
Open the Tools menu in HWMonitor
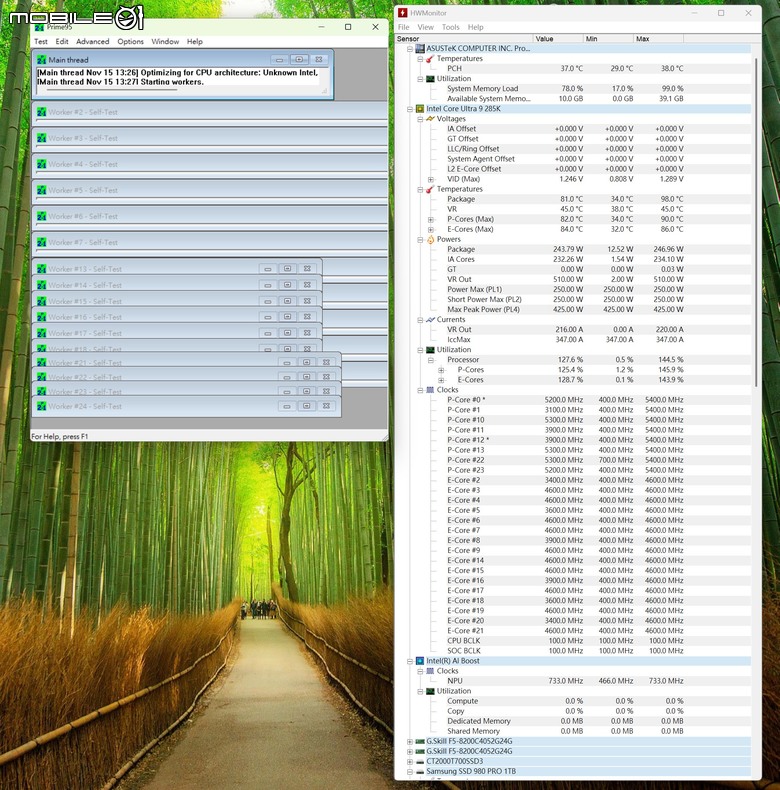click(x=451, y=27)
